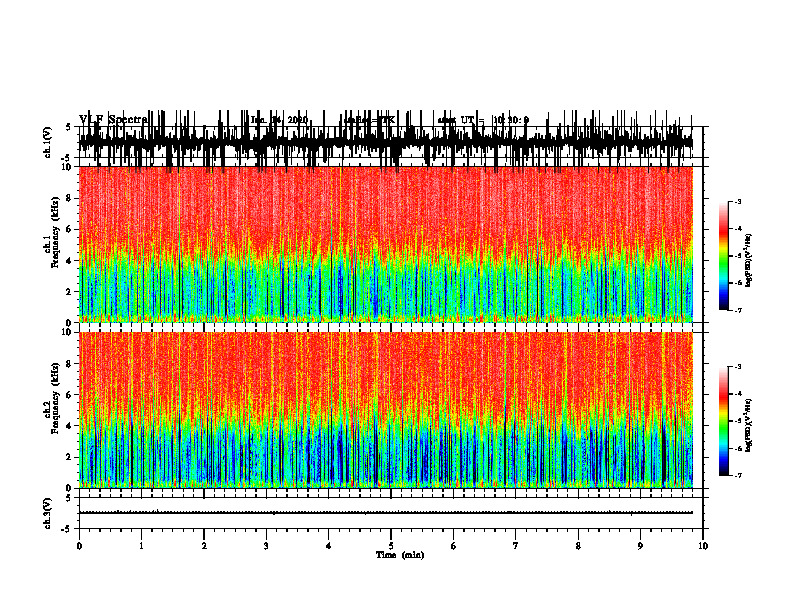Image resolution: width=792 pixels, height=612 pixels.
Task: Click the '8' kHz tick on ch.1 spectrogram
Action: point(69,198)
